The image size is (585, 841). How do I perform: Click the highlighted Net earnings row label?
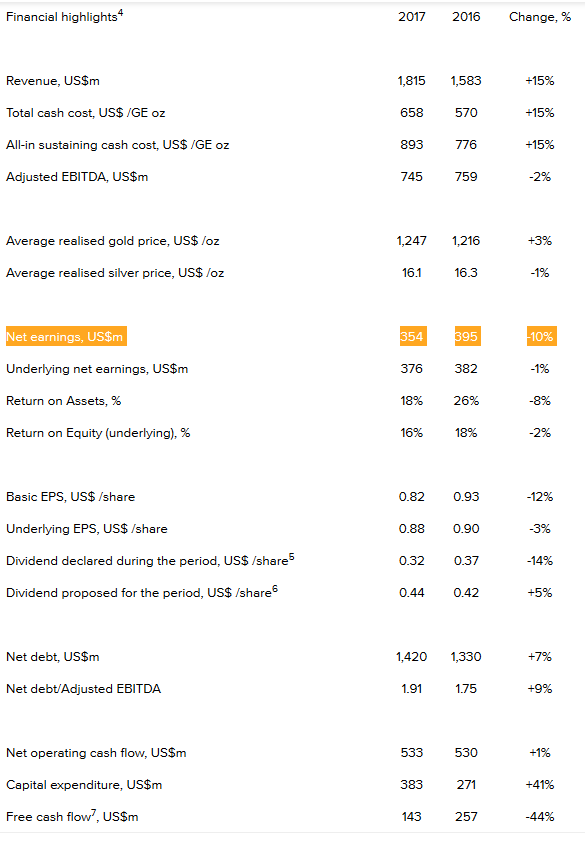click(66, 336)
